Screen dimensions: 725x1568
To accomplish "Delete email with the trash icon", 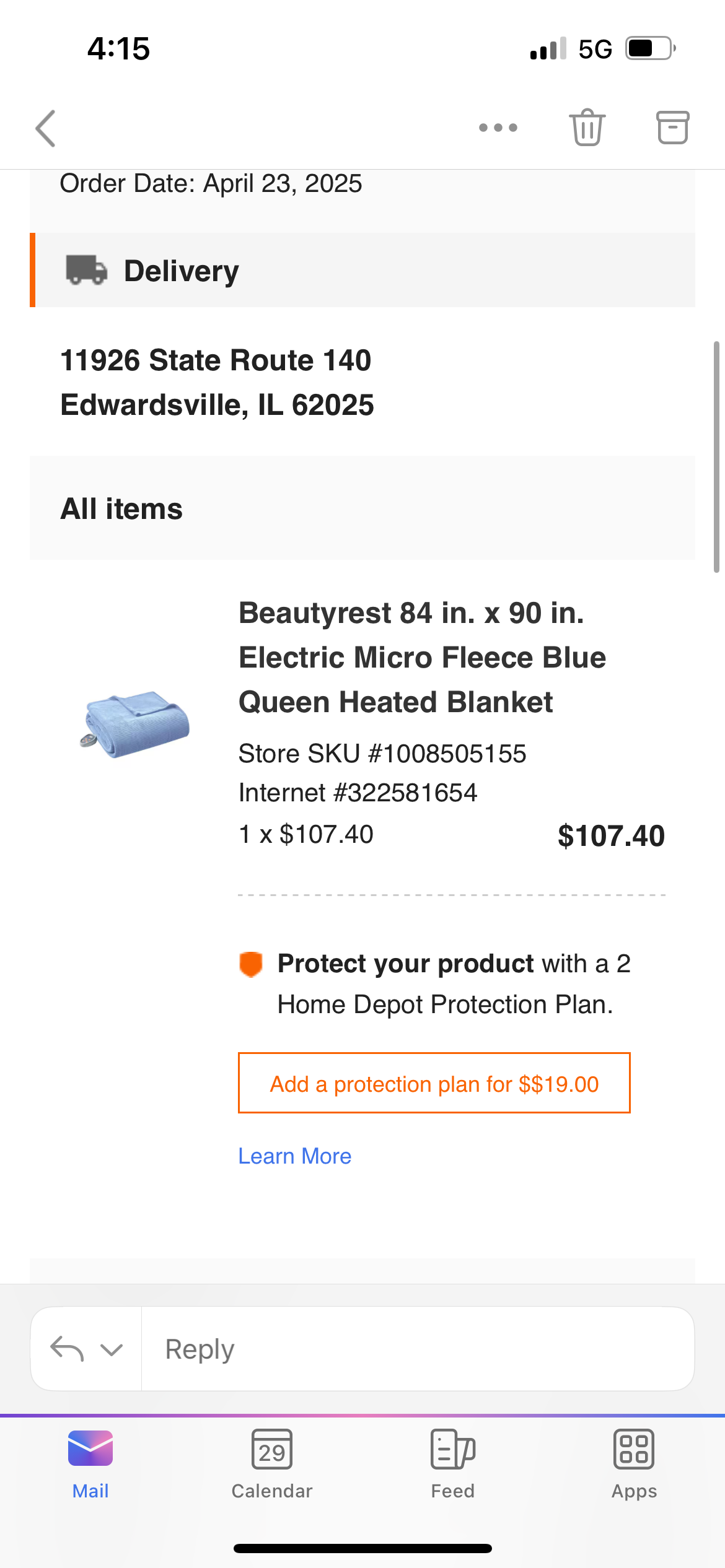I will point(587,128).
